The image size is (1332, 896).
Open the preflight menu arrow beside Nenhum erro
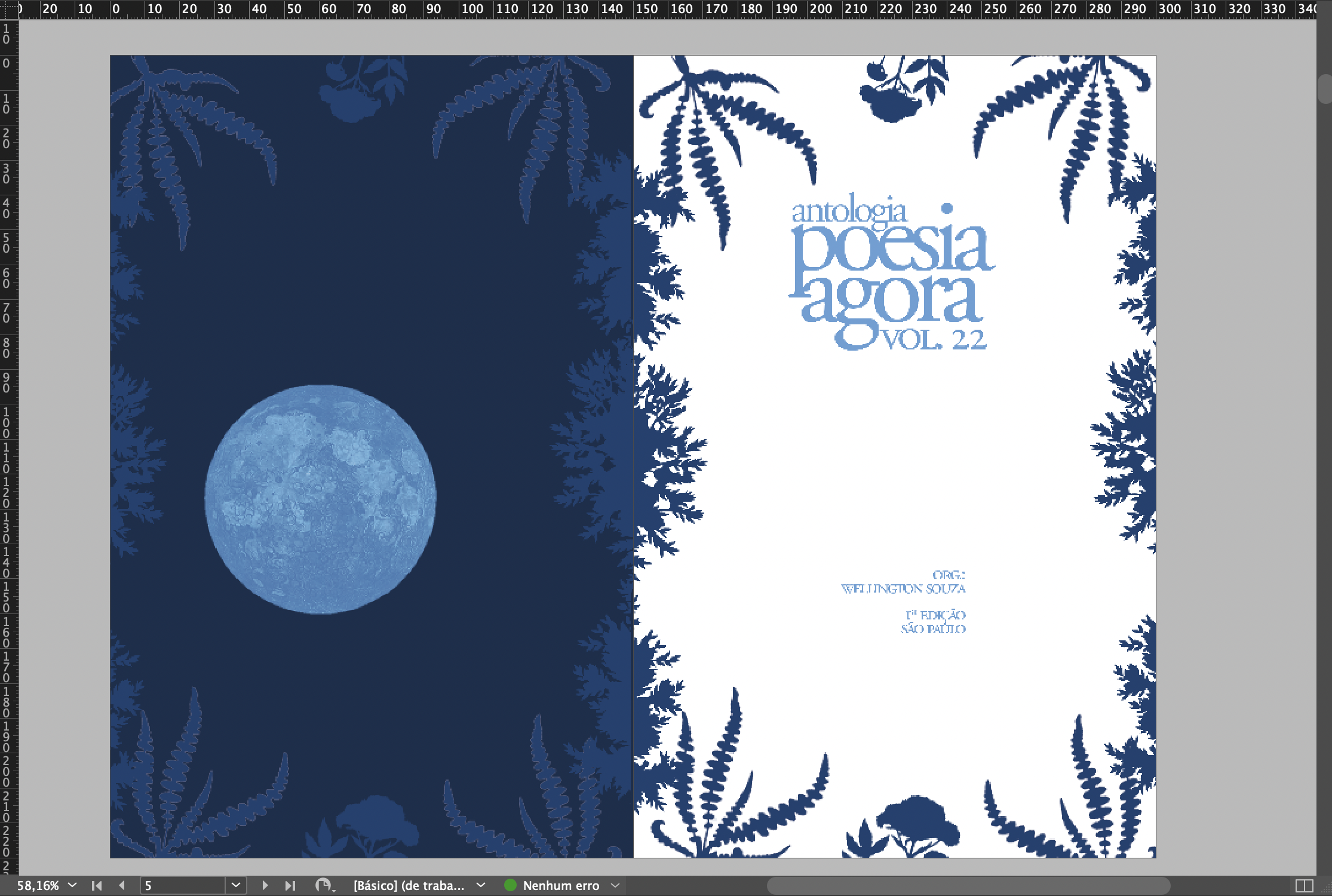point(615,885)
